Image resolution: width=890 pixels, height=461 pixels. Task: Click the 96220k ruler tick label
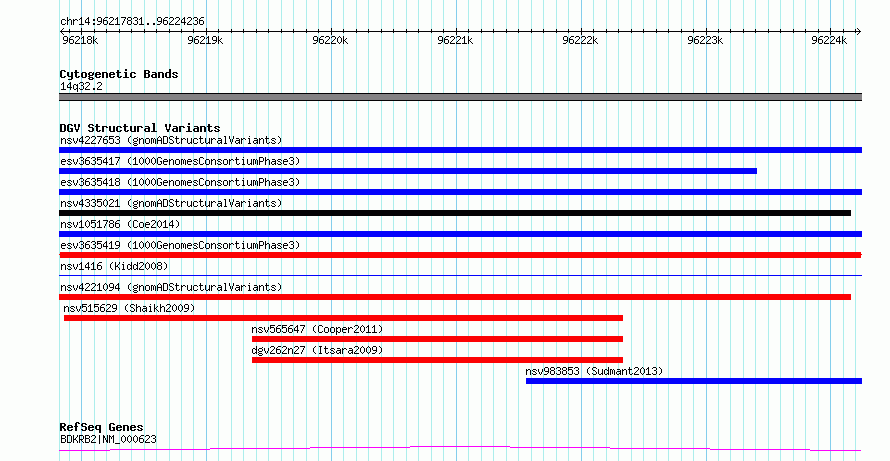[330, 41]
